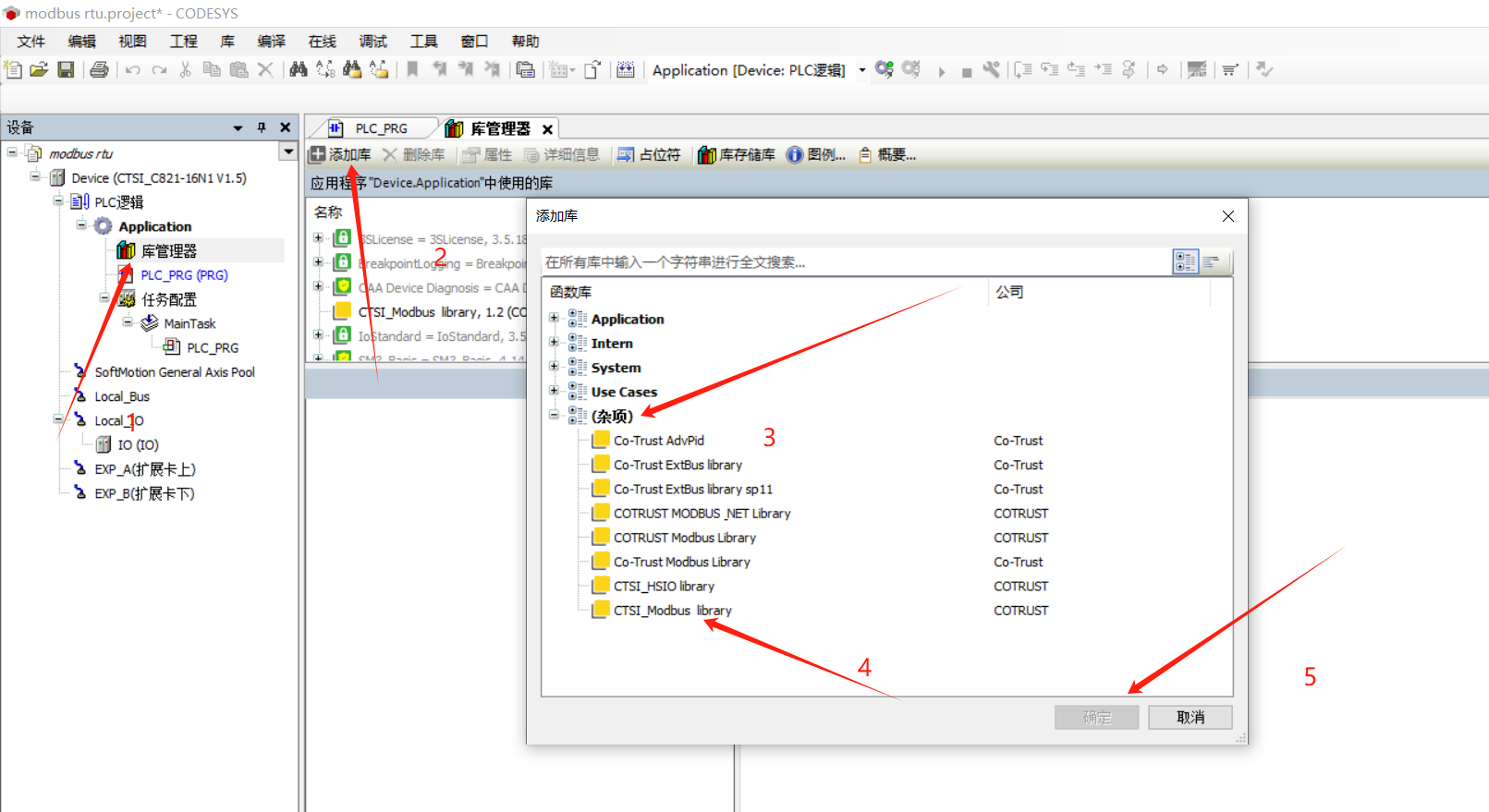
Task: Click 确定 in the 添加库 dialog
Action: point(1096,718)
